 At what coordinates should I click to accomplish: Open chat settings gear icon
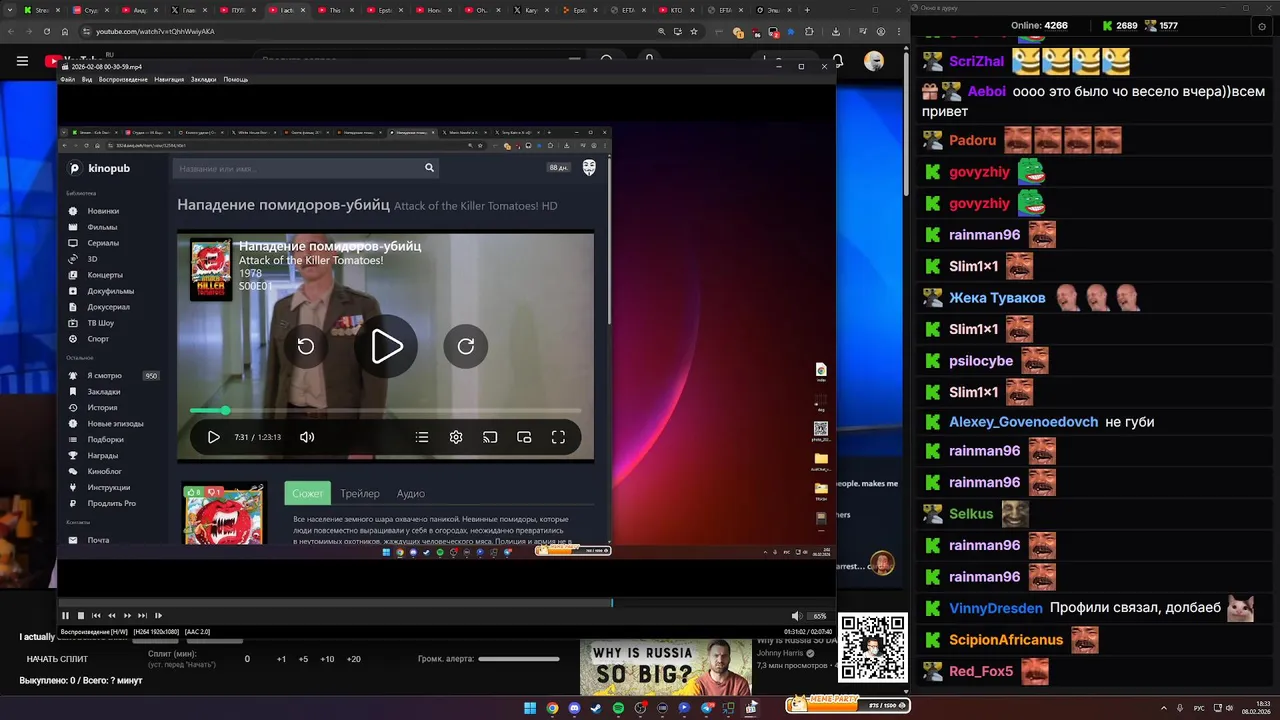(1261, 27)
